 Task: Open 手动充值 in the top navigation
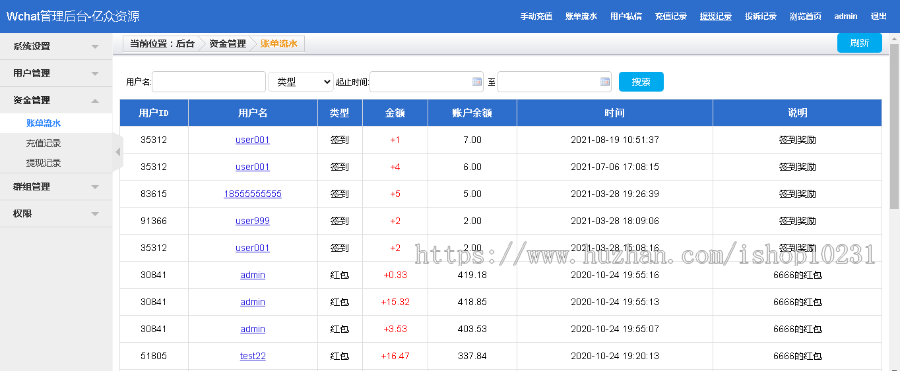coord(536,17)
